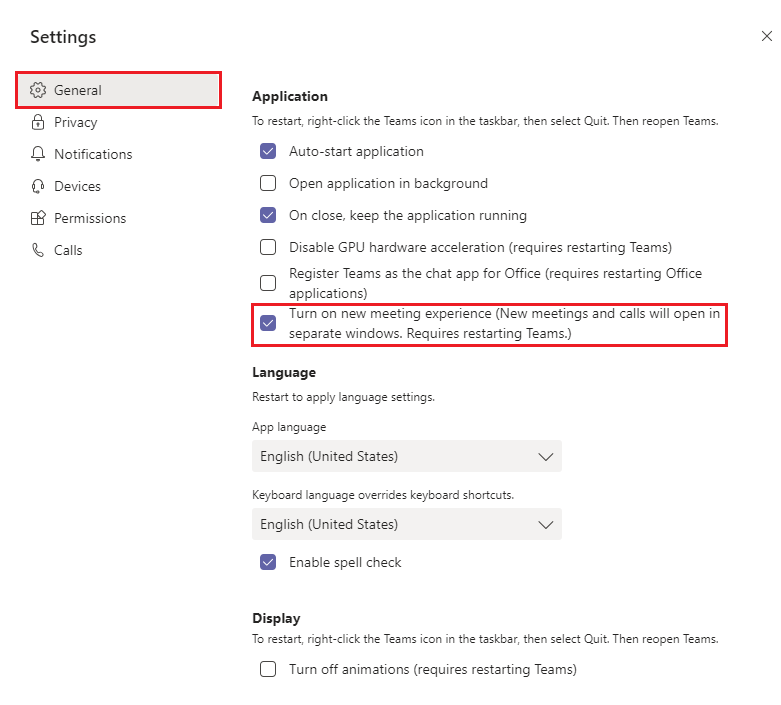Click the Privacy lock icon
The image size is (781, 705).
[x=38, y=122]
